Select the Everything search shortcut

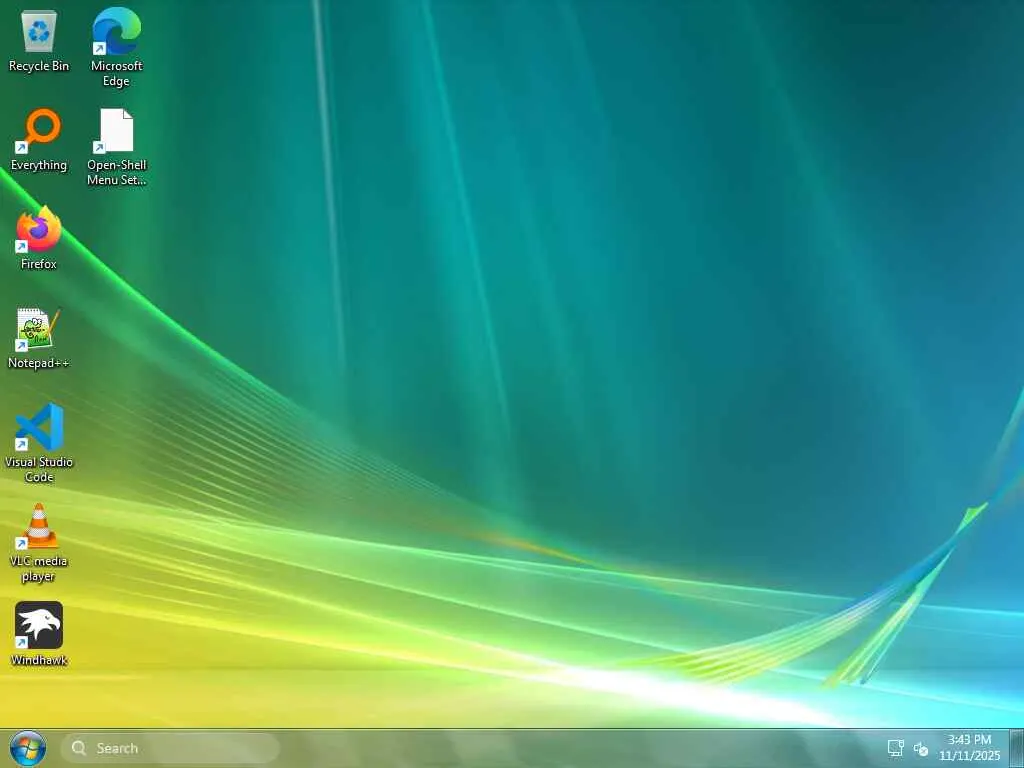39,140
